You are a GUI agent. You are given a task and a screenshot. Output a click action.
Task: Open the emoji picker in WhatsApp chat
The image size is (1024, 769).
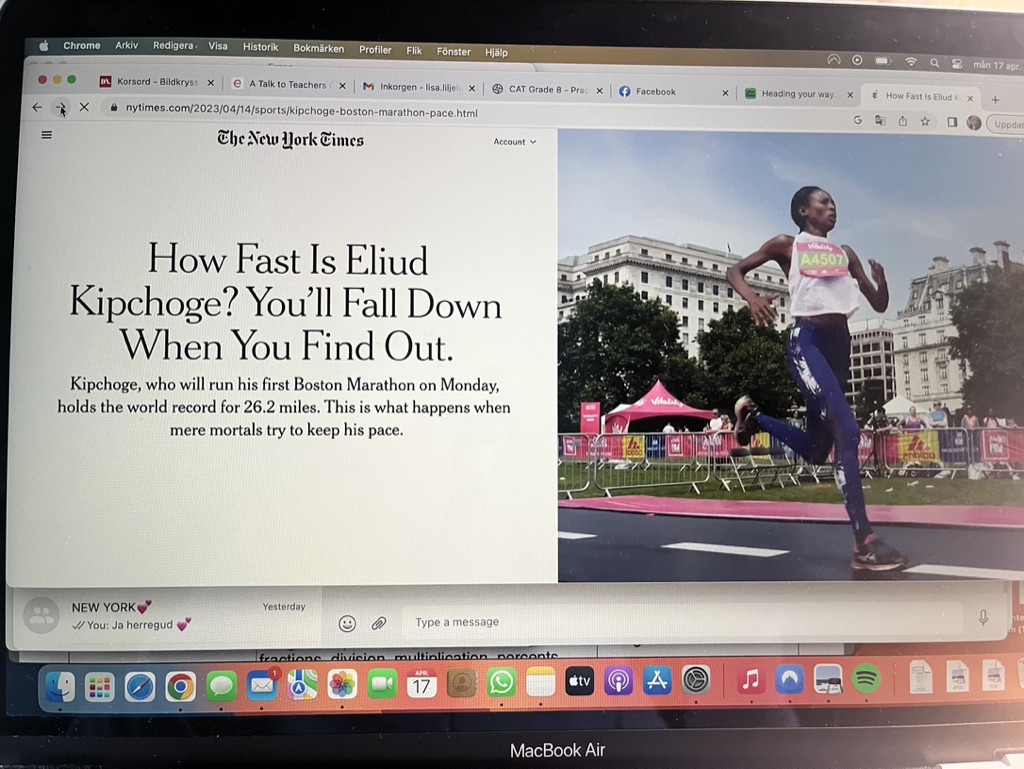347,623
